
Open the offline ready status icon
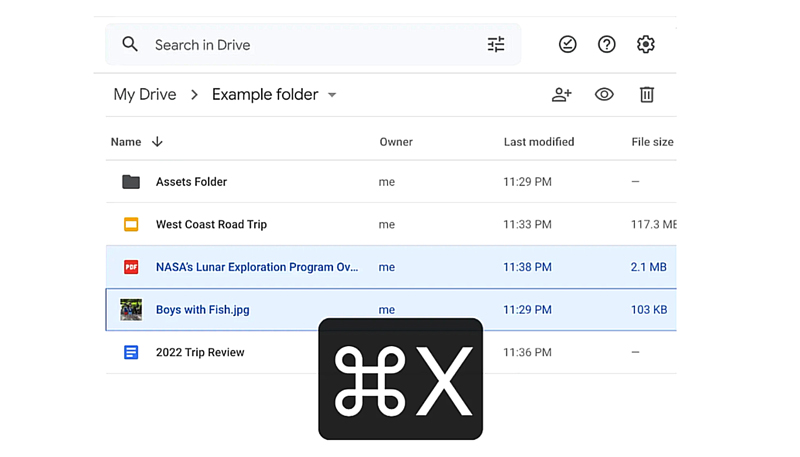[x=567, y=44]
